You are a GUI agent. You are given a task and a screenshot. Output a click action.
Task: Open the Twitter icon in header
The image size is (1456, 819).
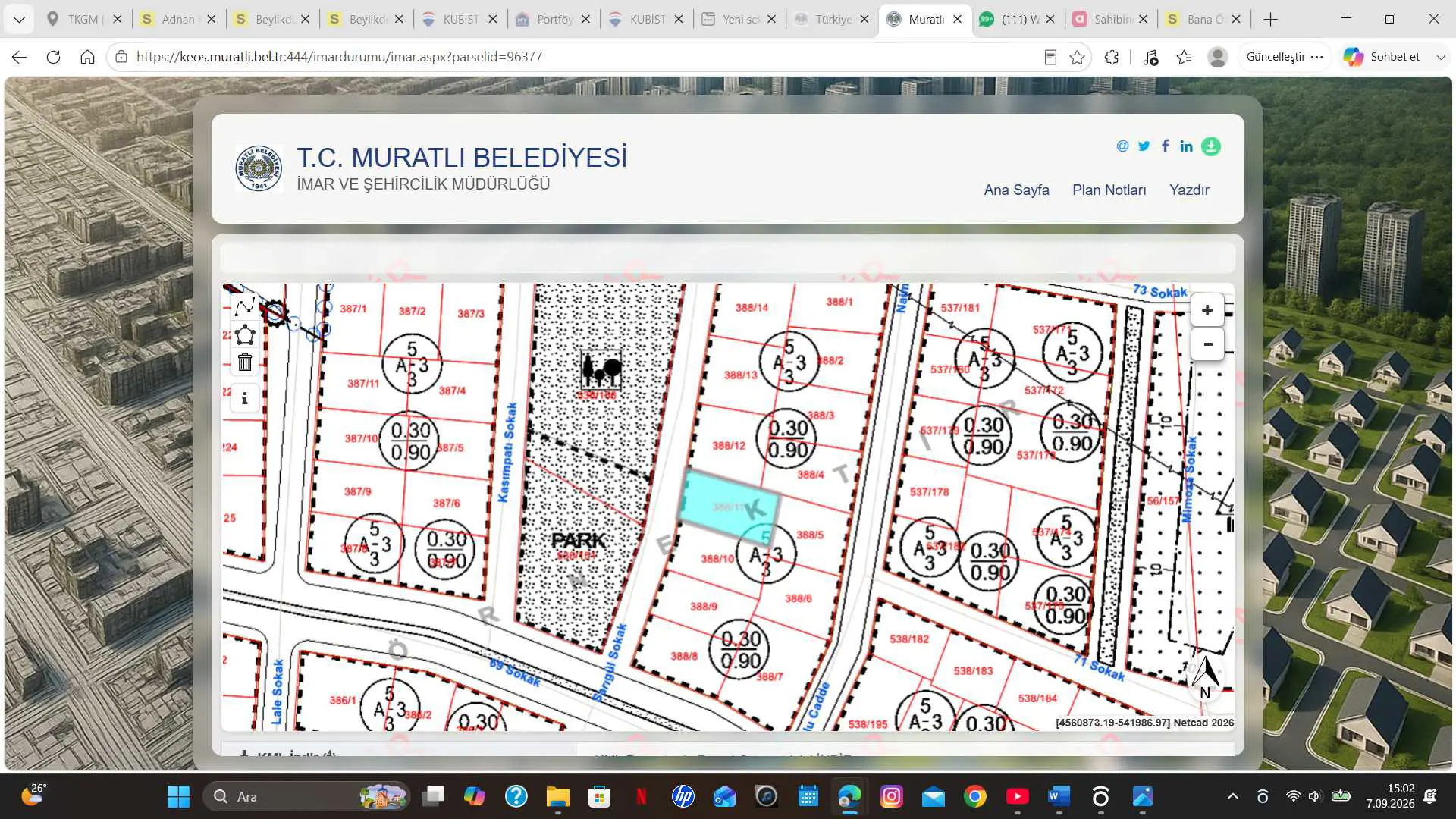pyautogui.click(x=1144, y=146)
